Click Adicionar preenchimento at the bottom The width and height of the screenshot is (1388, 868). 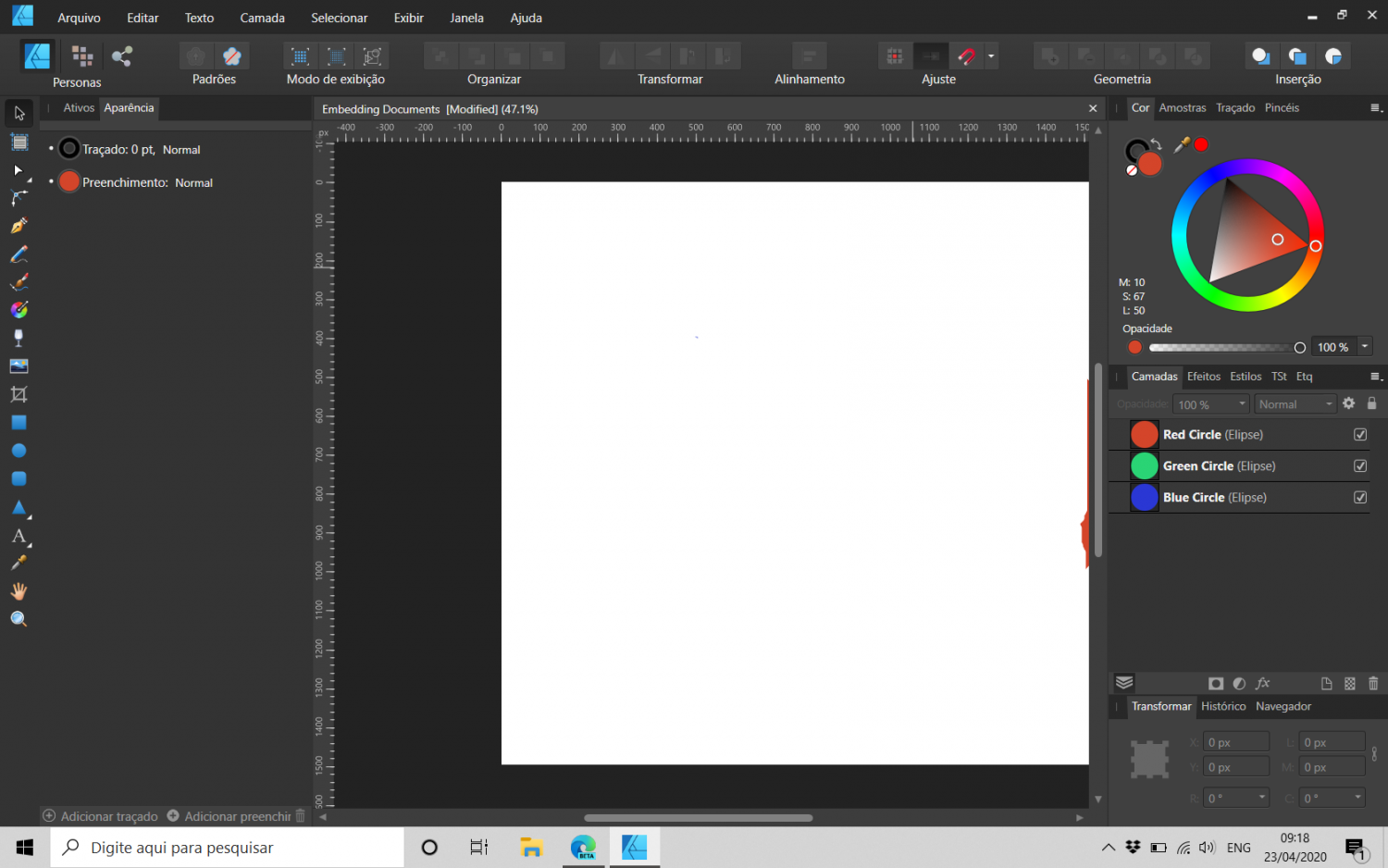(x=229, y=815)
